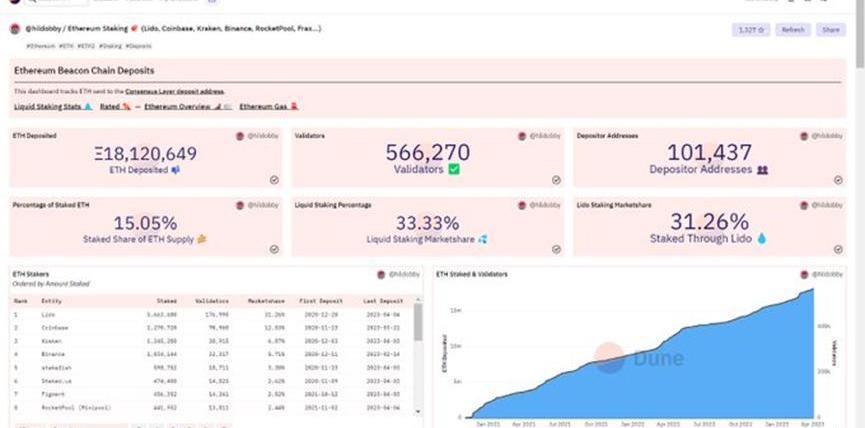This screenshot has width=865, height=428.
Task: Click the 33.33% liquid staking value
Action: point(428,223)
